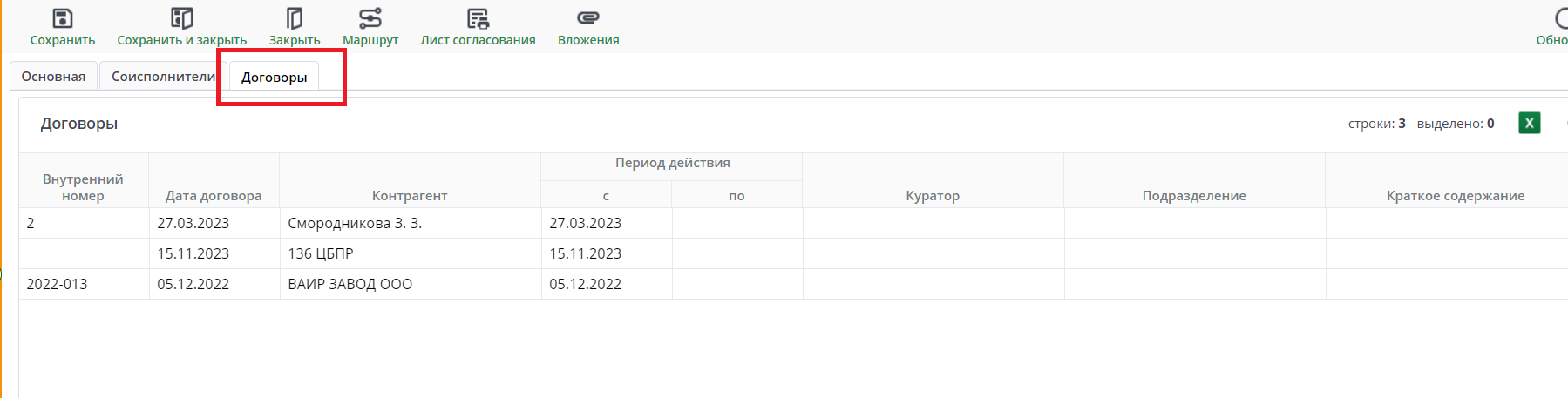Sort by Дата договора column header
The image size is (1568, 398).
pyautogui.click(x=214, y=196)
